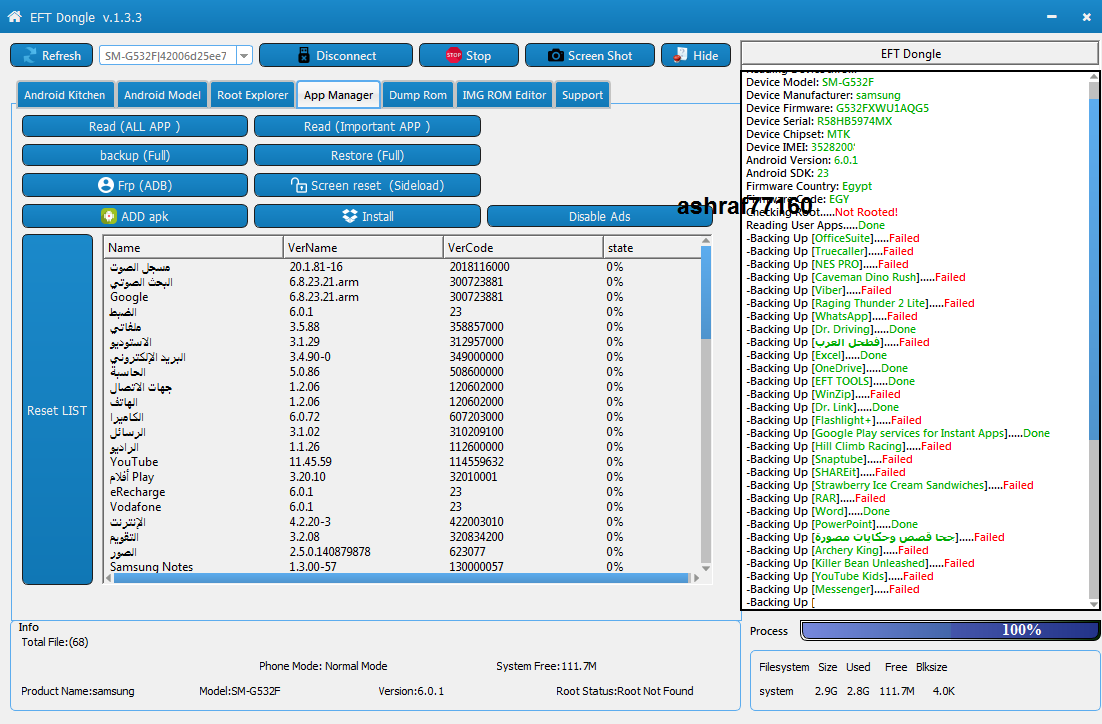Click version name 11.45.59 cell

tap(311, 462)
